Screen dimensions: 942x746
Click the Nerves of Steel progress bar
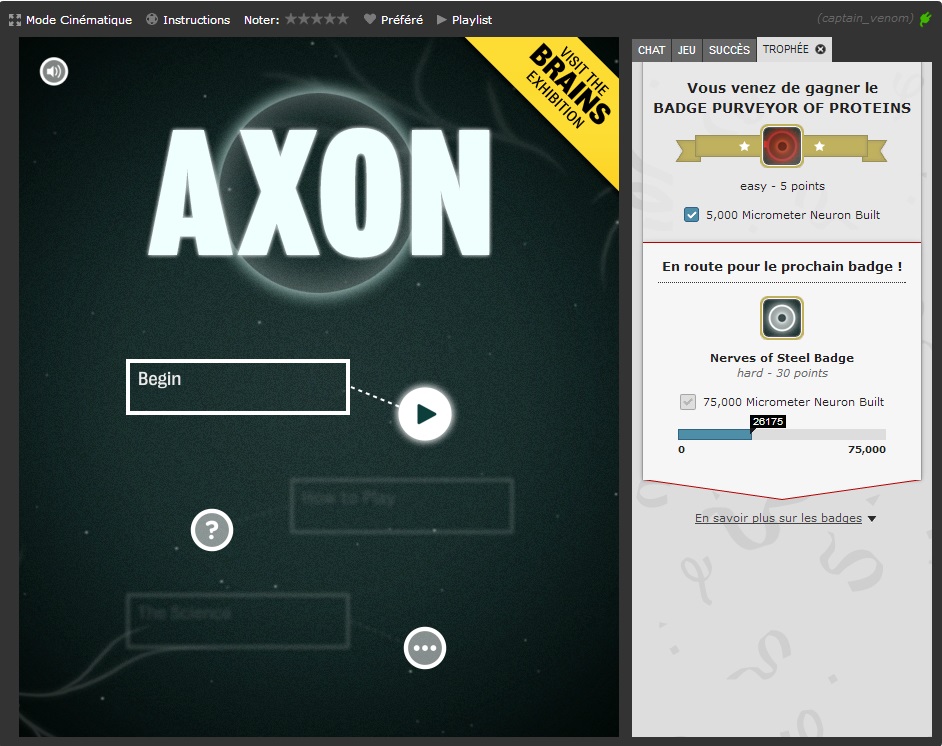[x=781, y=434]
